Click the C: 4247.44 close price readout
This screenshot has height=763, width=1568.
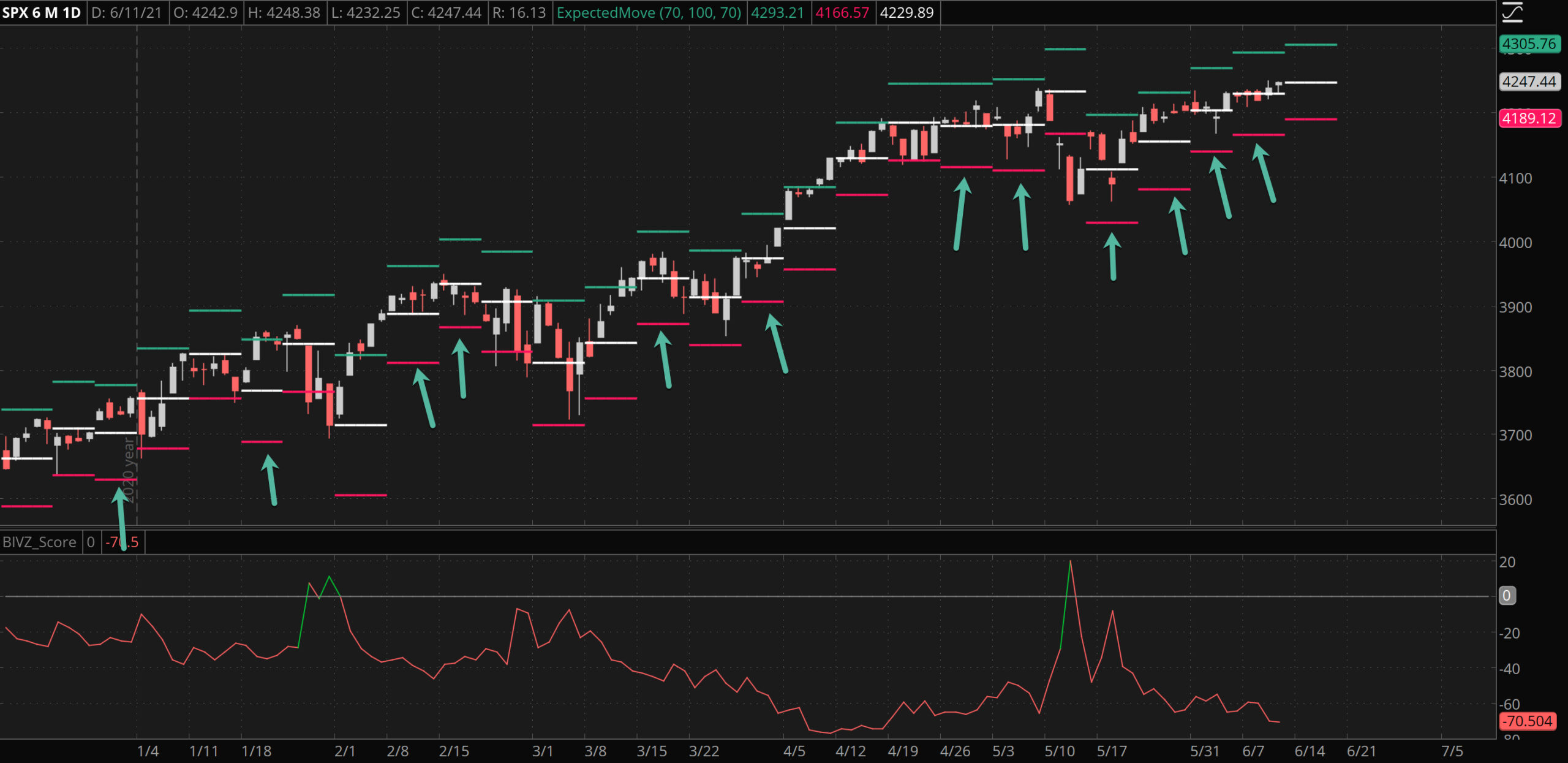(x=447, y=13)
